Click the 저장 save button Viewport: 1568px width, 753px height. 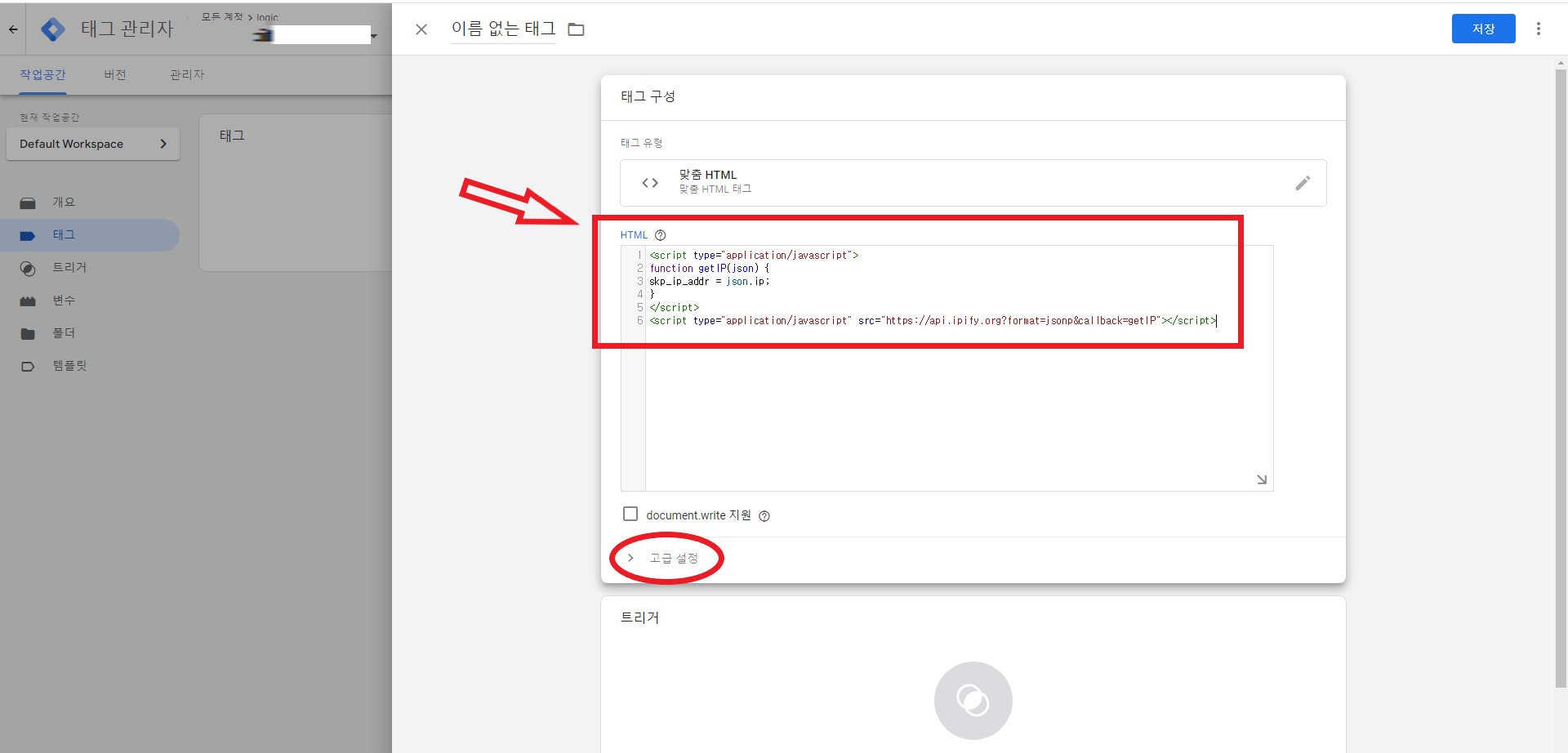1483,29
